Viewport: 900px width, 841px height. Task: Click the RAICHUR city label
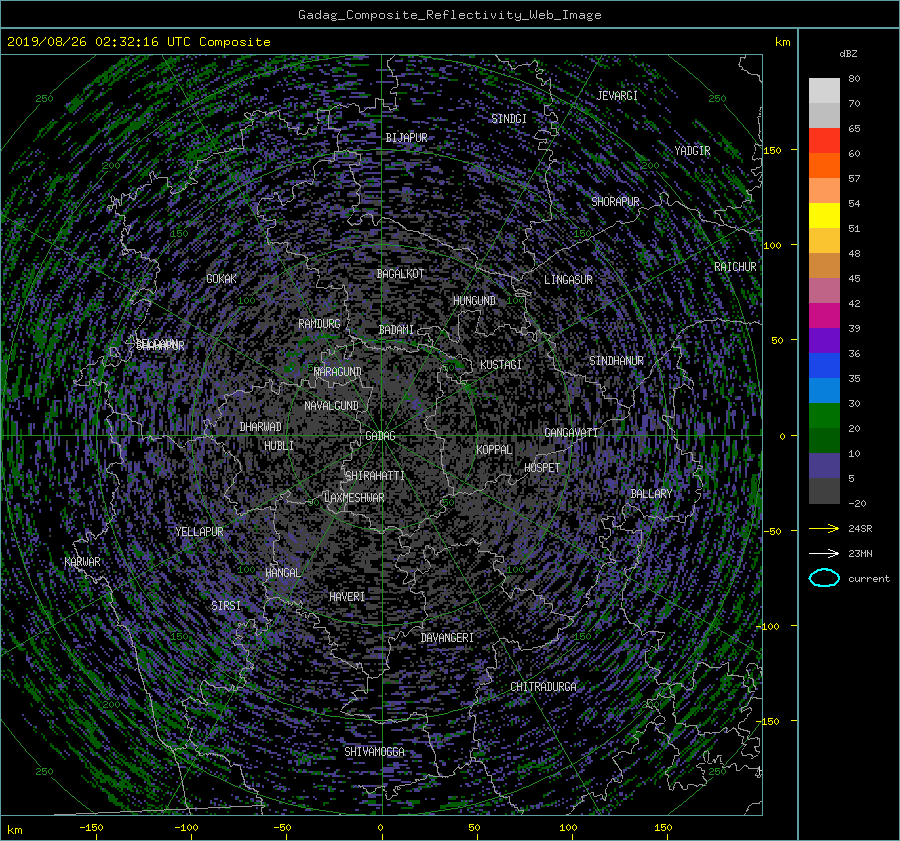[x=735, y=267]
